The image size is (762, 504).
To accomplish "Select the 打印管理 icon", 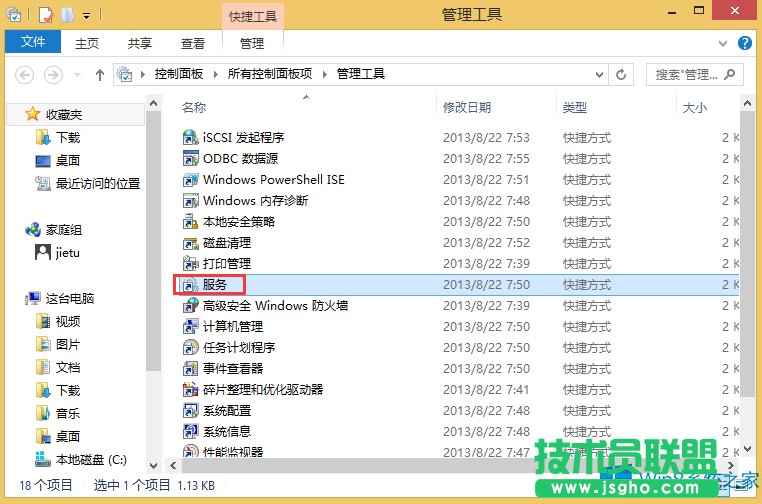I will [190, 263].
